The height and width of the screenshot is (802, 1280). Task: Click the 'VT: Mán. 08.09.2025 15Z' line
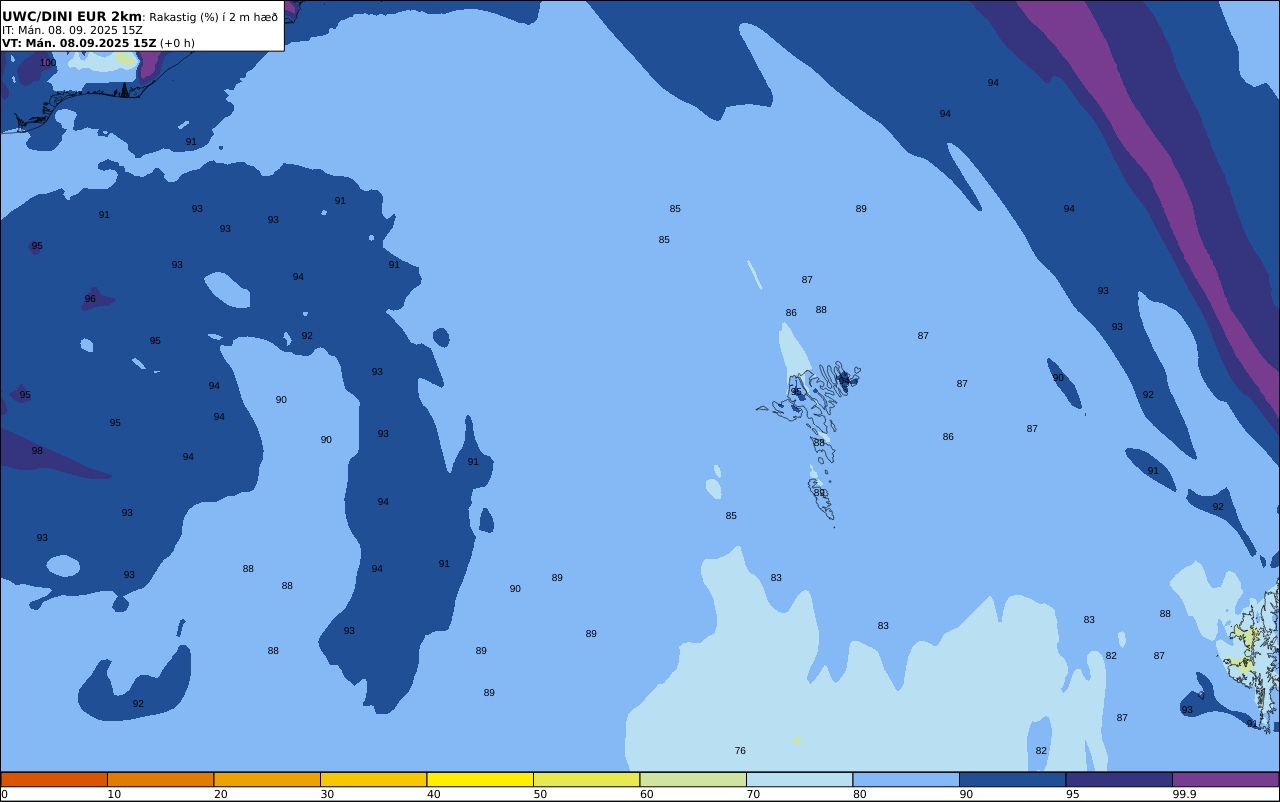pyautogui.click(x=79, y=43)
